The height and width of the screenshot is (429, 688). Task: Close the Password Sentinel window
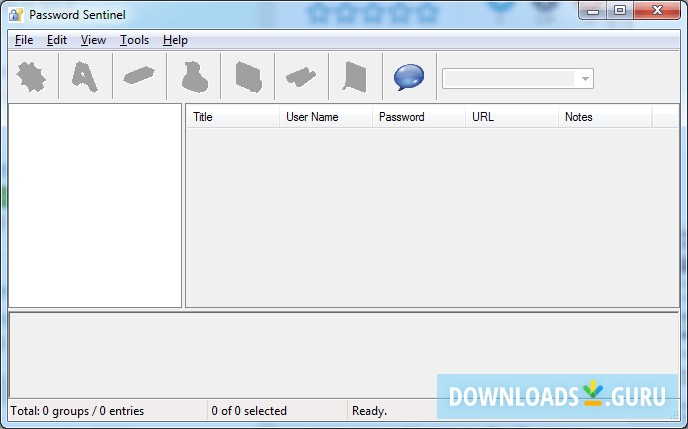tap(657, 11)
